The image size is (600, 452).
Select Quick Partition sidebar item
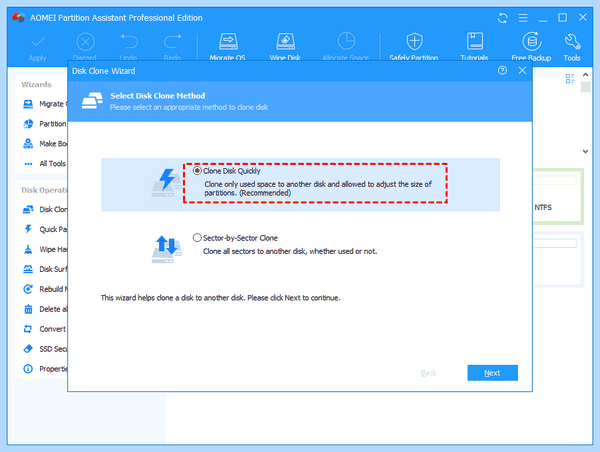(x=45, y=229)
